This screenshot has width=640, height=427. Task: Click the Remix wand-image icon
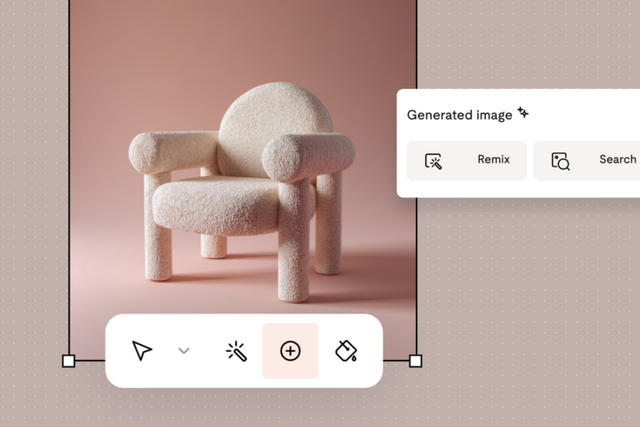point(434,160)
